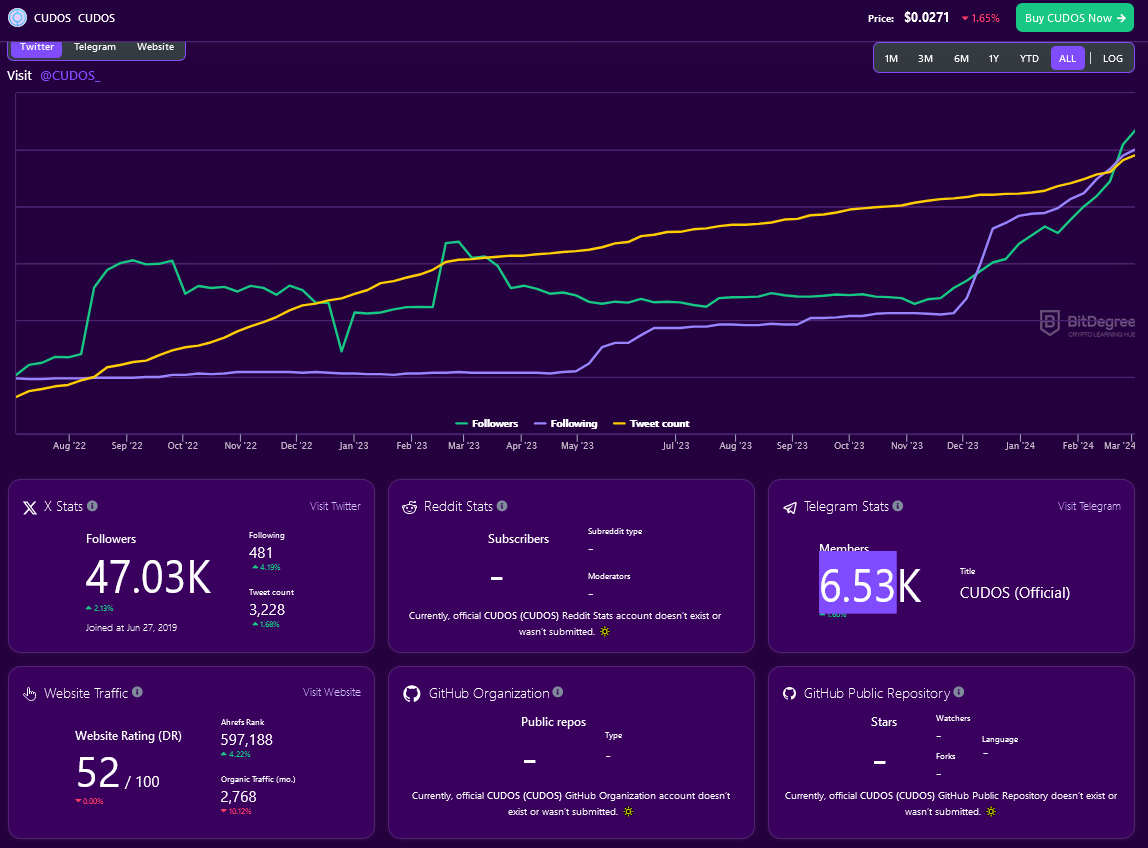Screen dimensions: 1148x848
Task: Select the 3M time range
Action: point(925,59)
